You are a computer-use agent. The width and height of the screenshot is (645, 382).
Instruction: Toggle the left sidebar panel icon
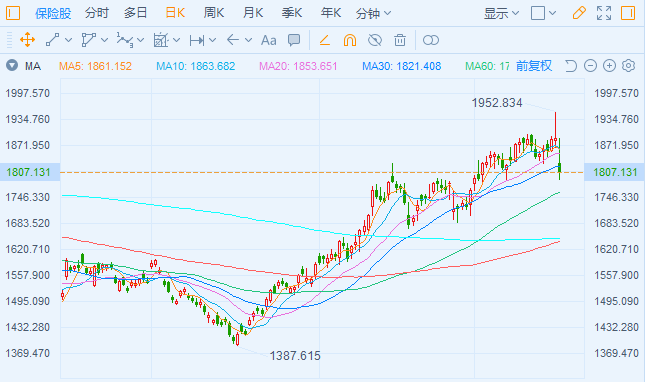click(13, 13)
